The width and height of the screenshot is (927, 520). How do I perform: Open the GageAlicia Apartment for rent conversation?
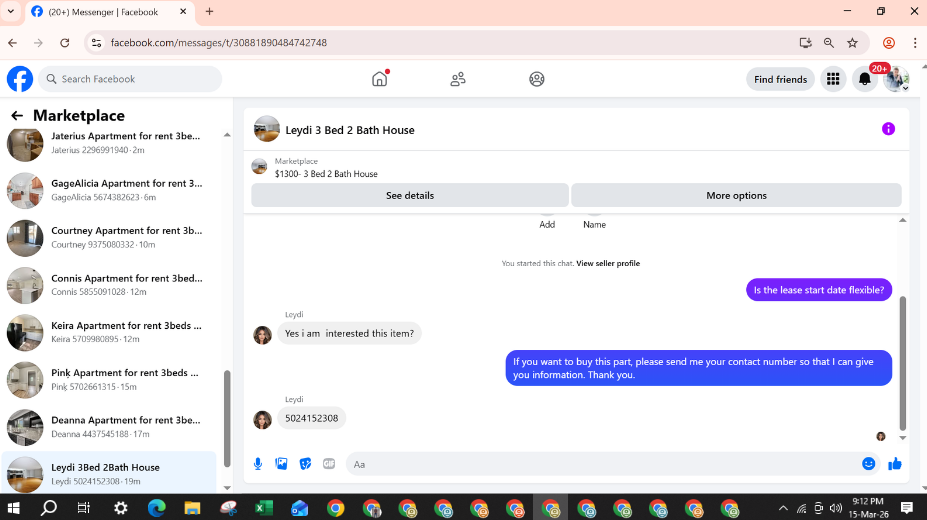109,190
